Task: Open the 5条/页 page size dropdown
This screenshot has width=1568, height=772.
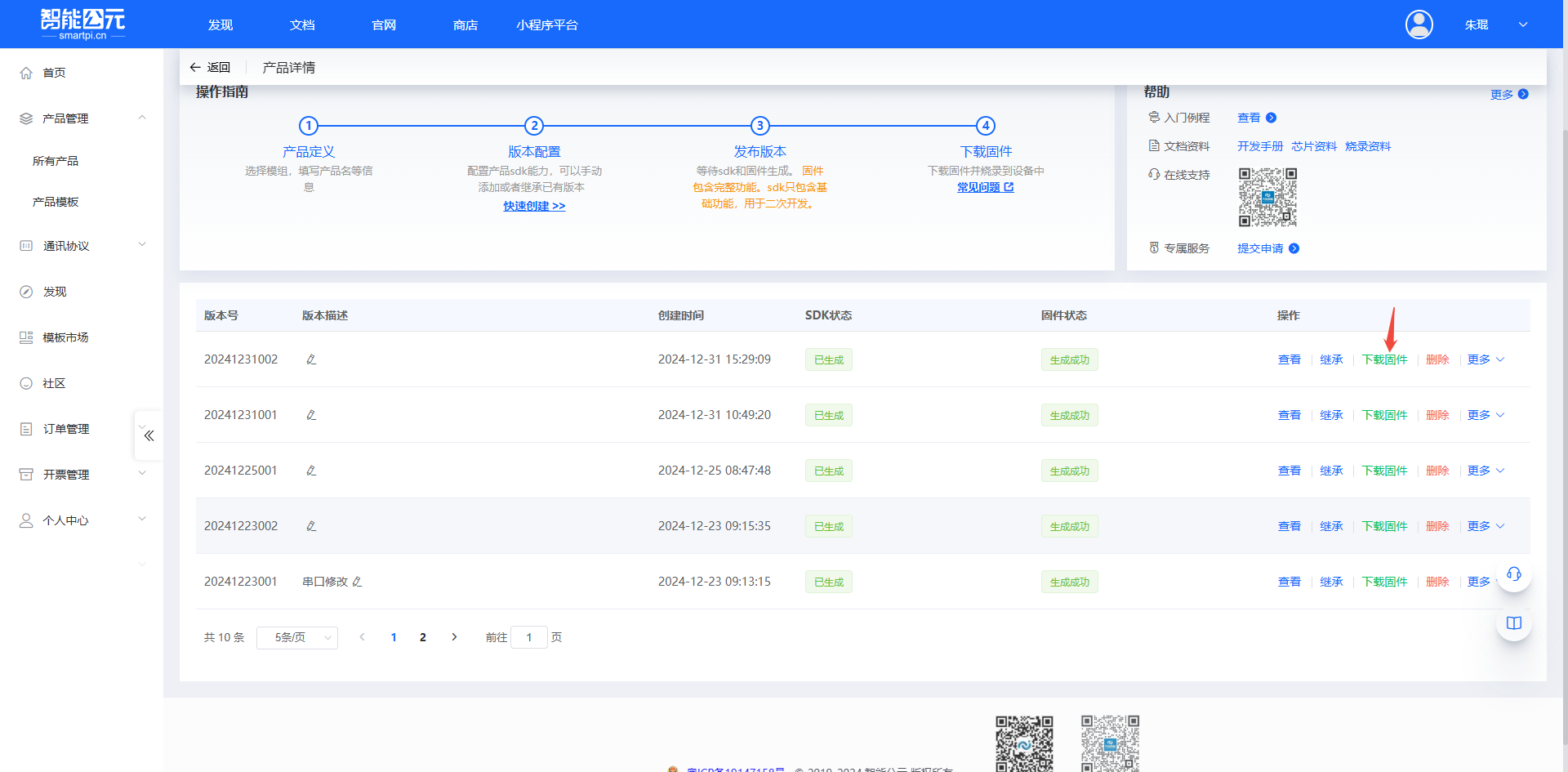Action: click(x=297, y=637)
